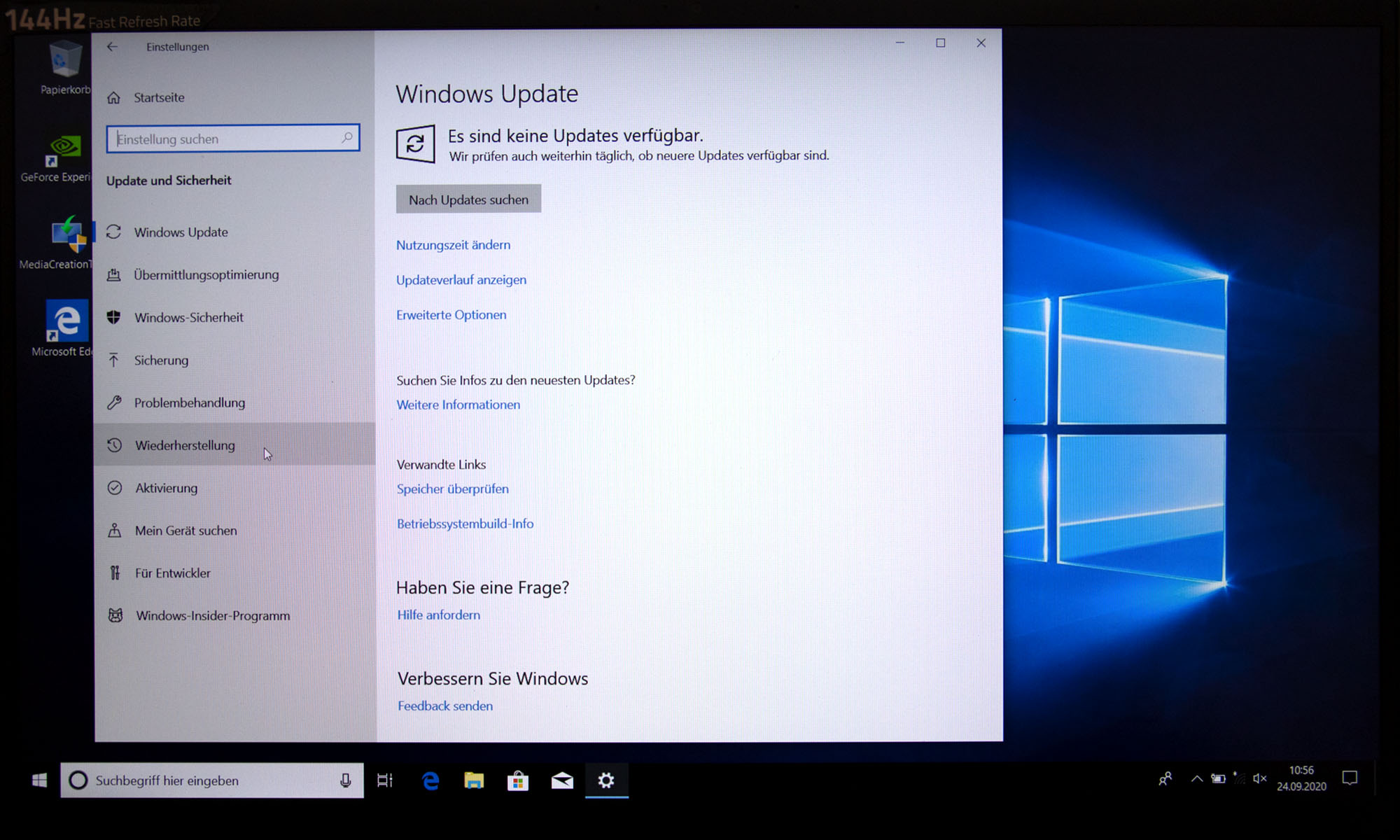1400x840 pixels.
Task: Open the Windows Start menu
Action: [39, 780]
